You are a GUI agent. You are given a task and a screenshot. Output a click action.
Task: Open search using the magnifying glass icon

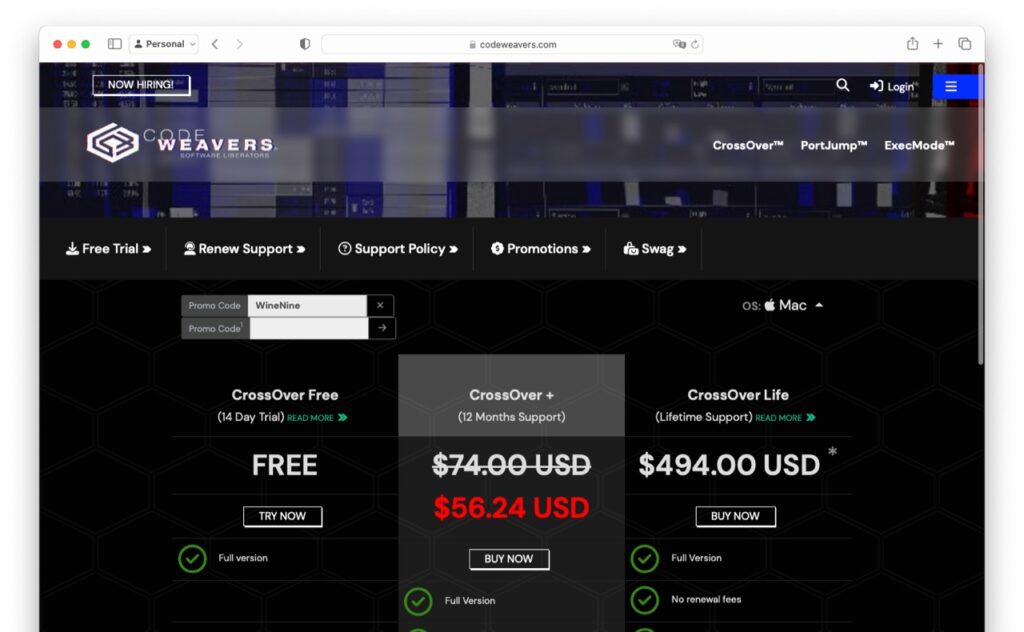click(843, 86)
